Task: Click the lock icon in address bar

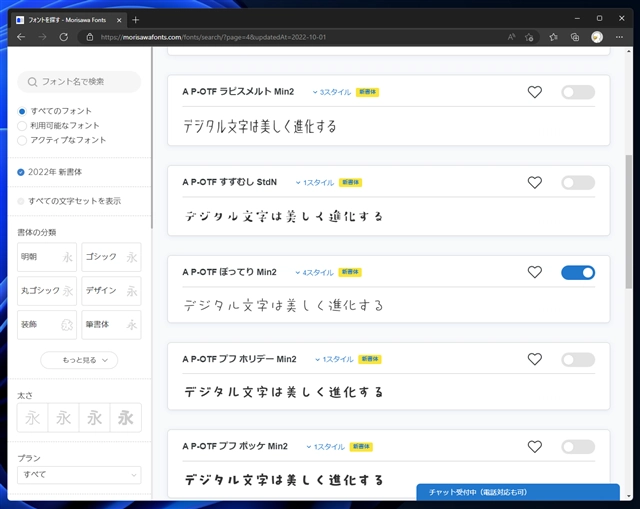Action: coord(90,37)
